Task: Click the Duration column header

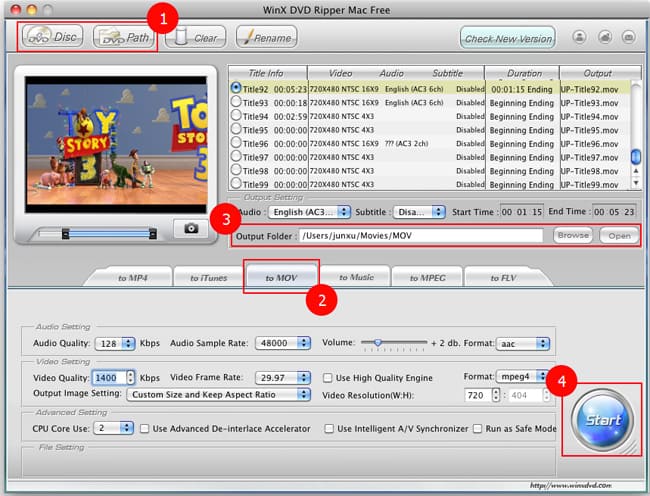Action: pos(522,73)
